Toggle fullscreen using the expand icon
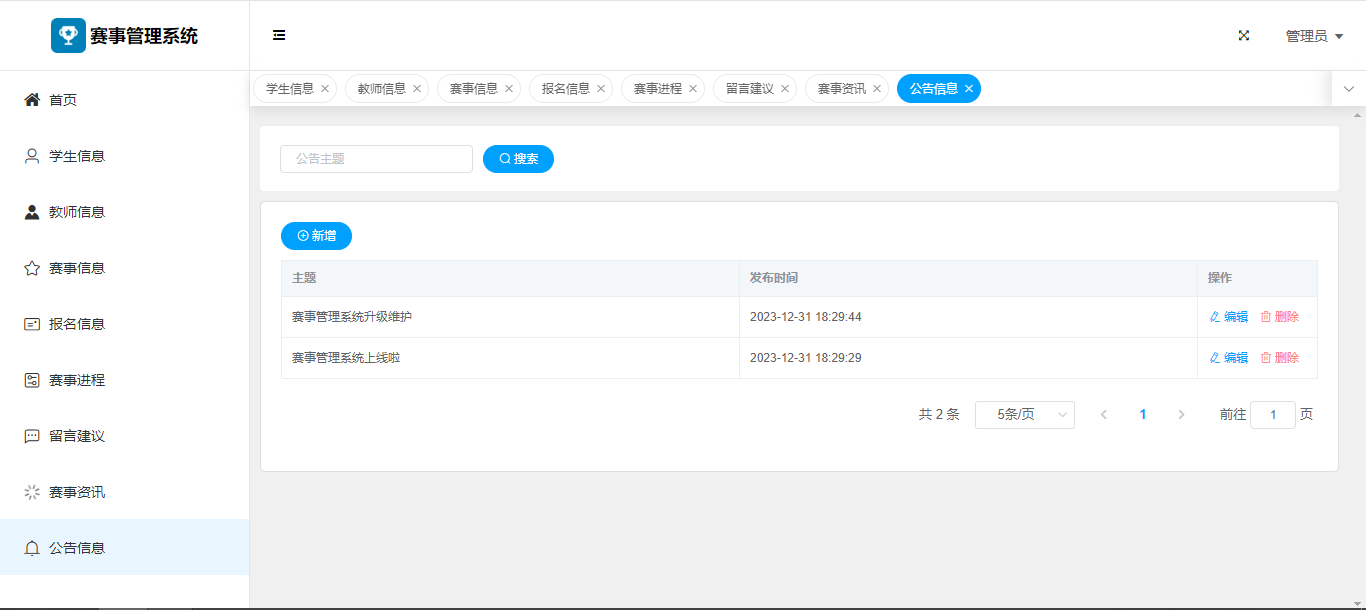The height and width of the screenshot is (610, 1366). pos(1244,35)
